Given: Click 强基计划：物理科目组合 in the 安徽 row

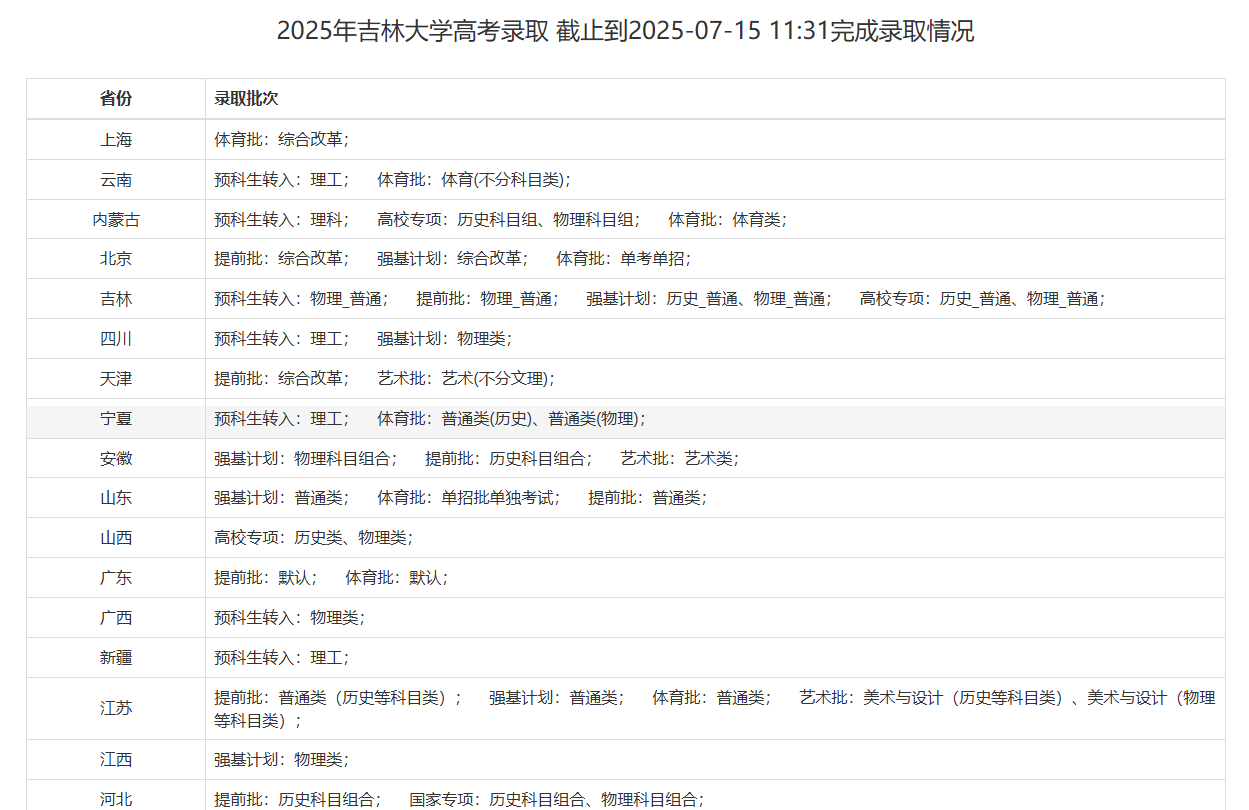Looking at the screenshot, I should (x=305, y=459).
